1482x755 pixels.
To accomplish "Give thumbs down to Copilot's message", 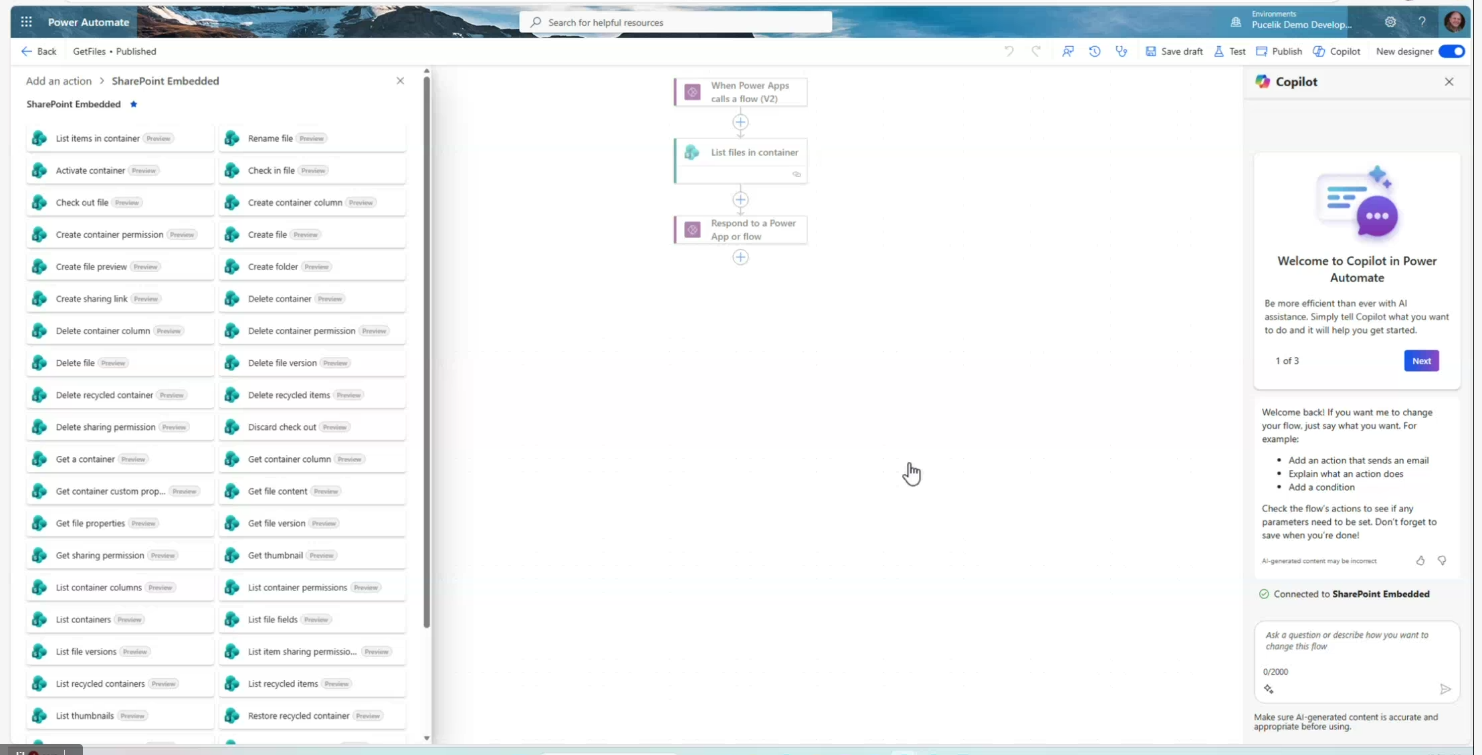I will 1442,561.
